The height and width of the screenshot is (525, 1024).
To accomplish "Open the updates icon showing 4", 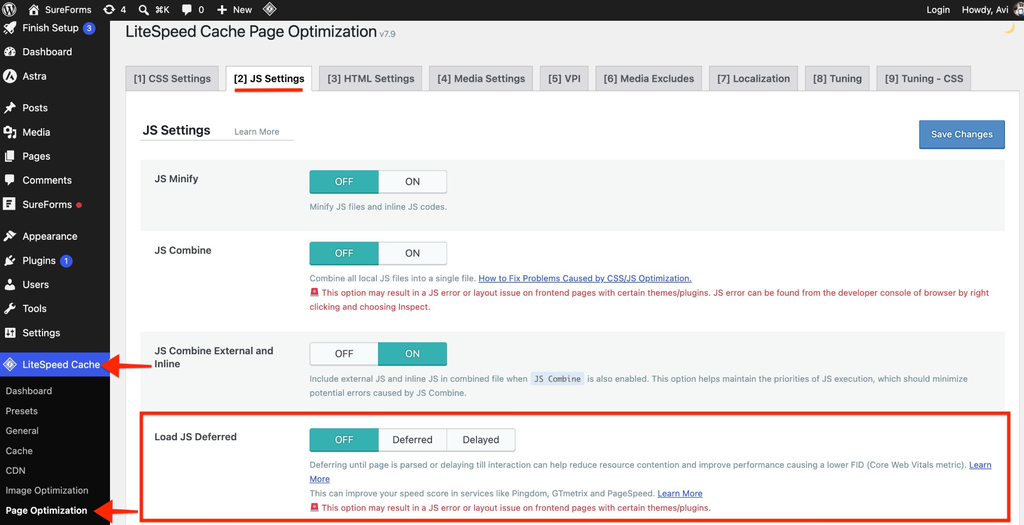I will tap(109, 10).
